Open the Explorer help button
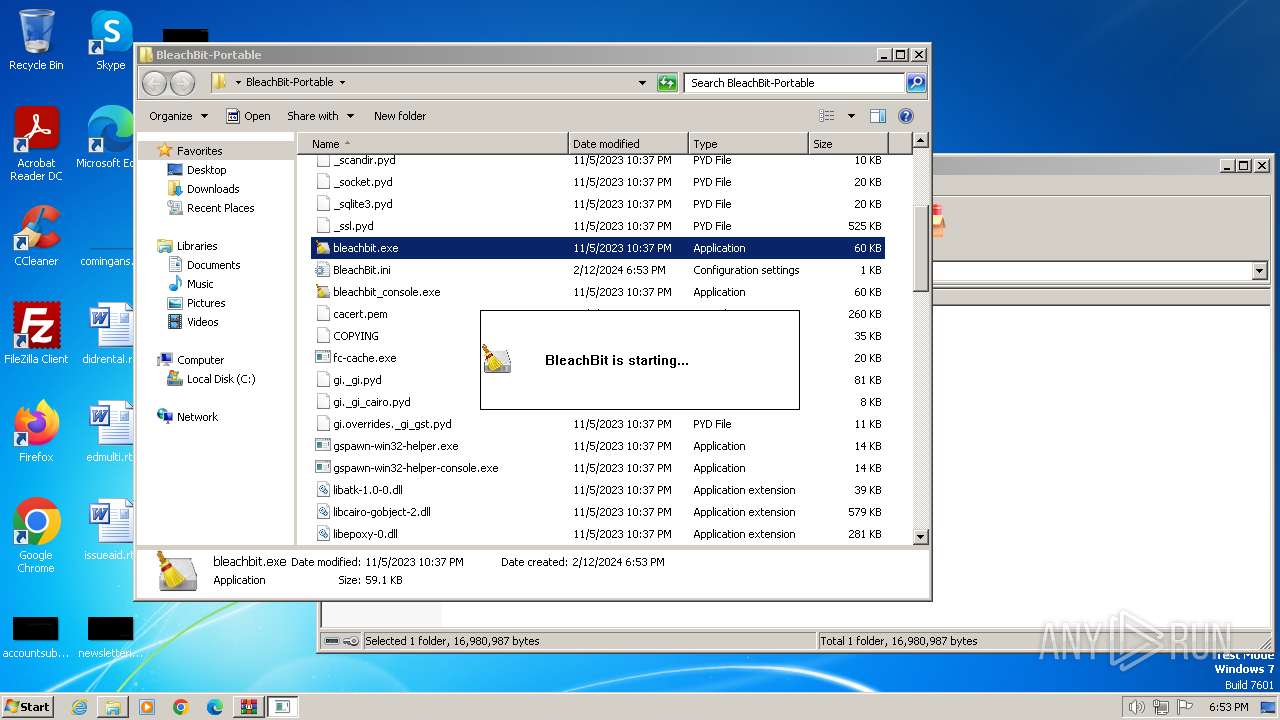1280x720 pixels. 906,116
